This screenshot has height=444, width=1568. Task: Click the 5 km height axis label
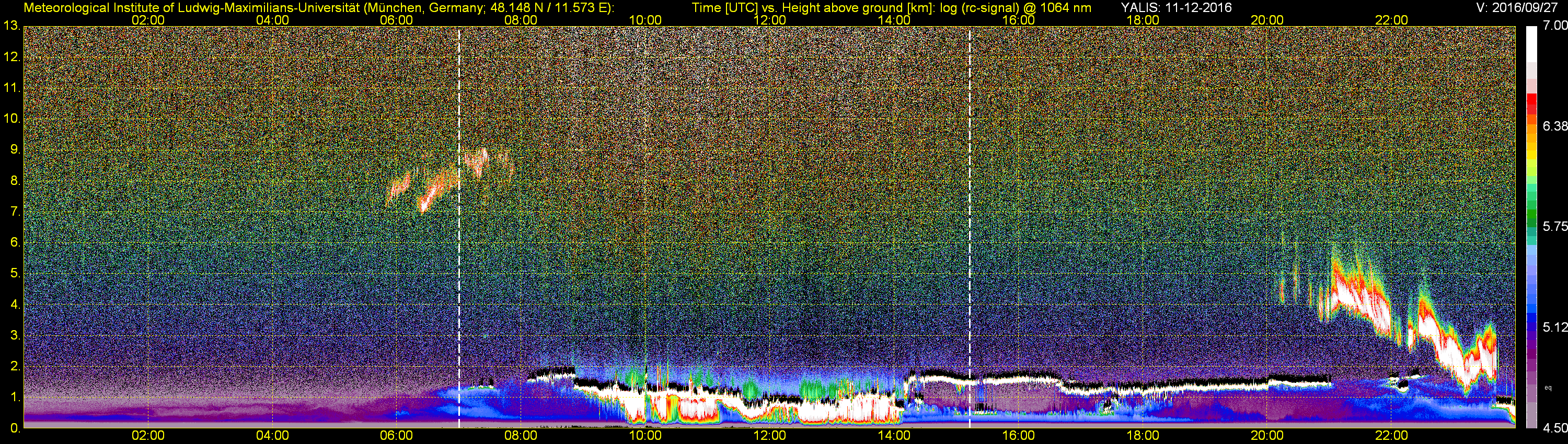pos(15,274)
